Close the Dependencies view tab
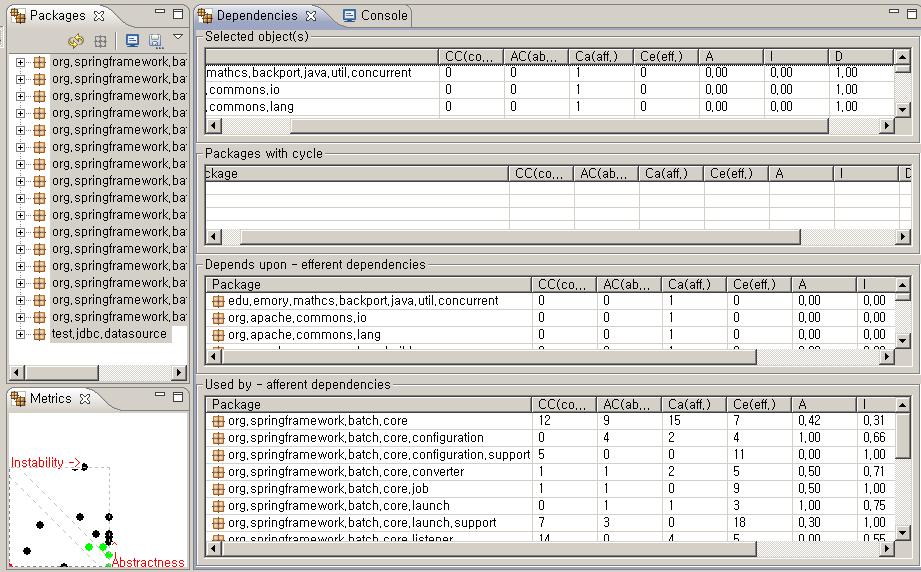The image size is (921, 572). click(x=311, y=16)
